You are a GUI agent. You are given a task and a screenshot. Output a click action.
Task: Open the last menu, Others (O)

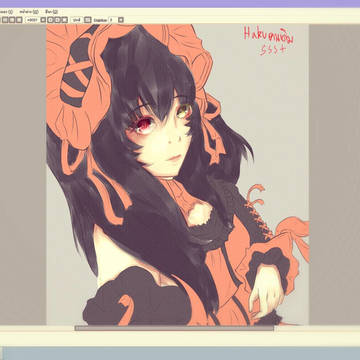pos(52,12)
